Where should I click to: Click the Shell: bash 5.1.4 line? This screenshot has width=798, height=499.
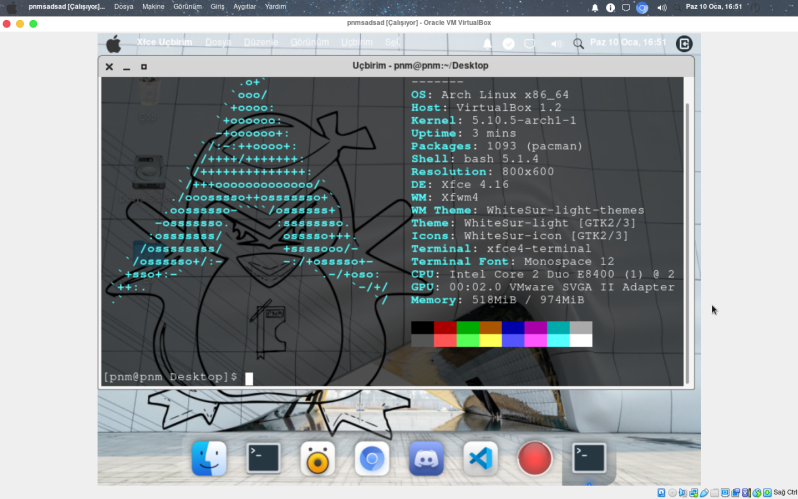[x=474, y=159]
